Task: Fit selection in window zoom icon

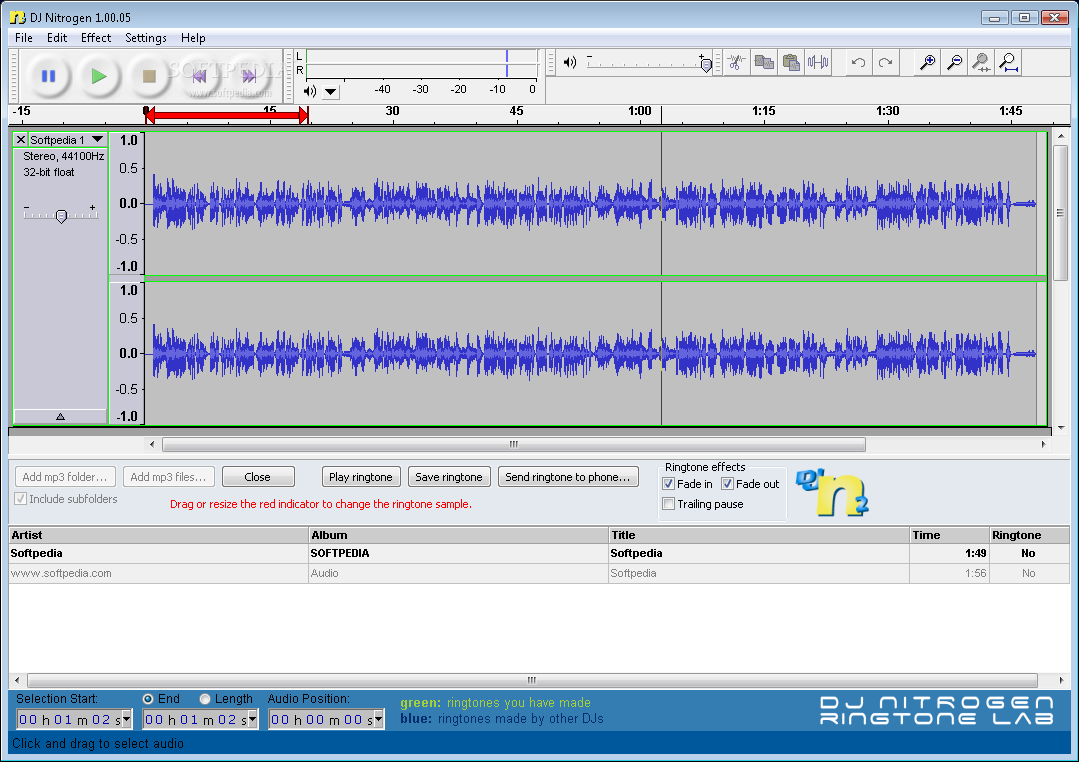Action: pos(981,63)
